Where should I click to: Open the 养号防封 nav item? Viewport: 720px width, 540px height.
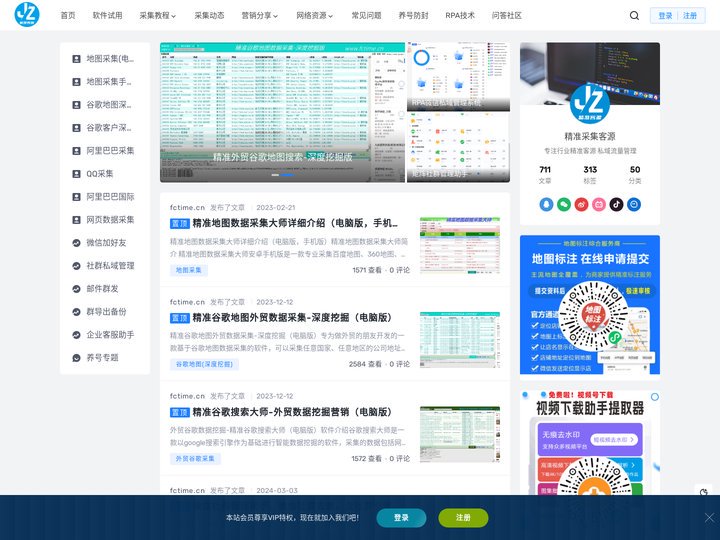(x=413, y=15)
